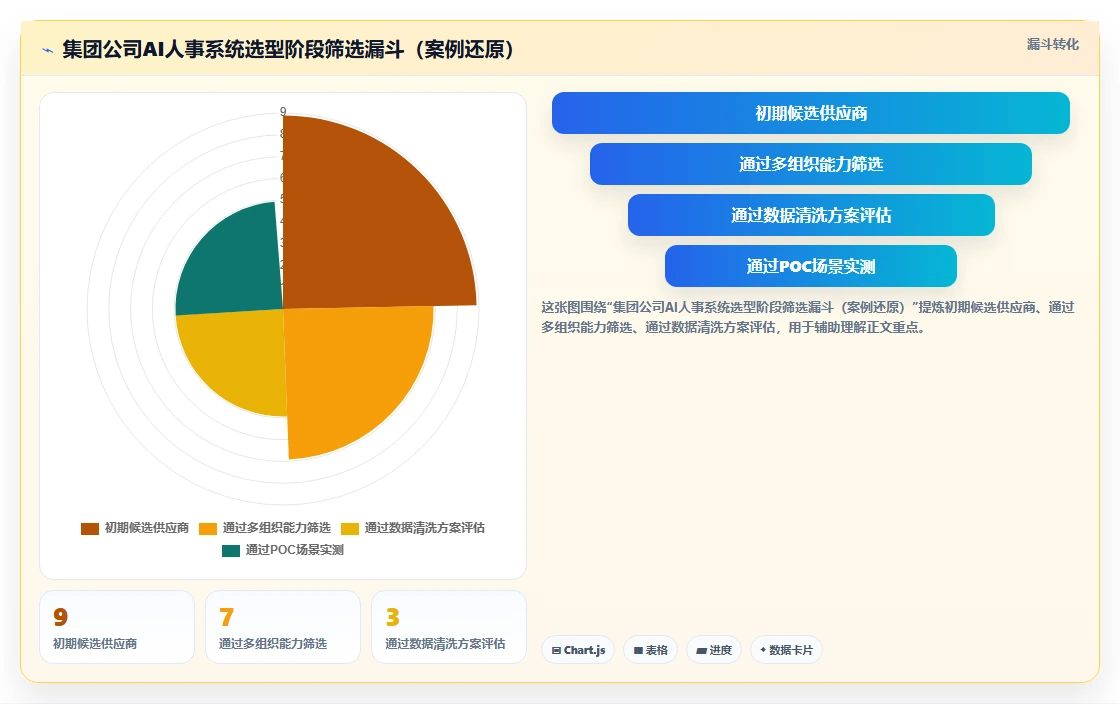The width and height of the screenshot is (1120, 704).
Task: Toggle the 通过多组织能力筛选 legend swatch
Action: (208, 528)
